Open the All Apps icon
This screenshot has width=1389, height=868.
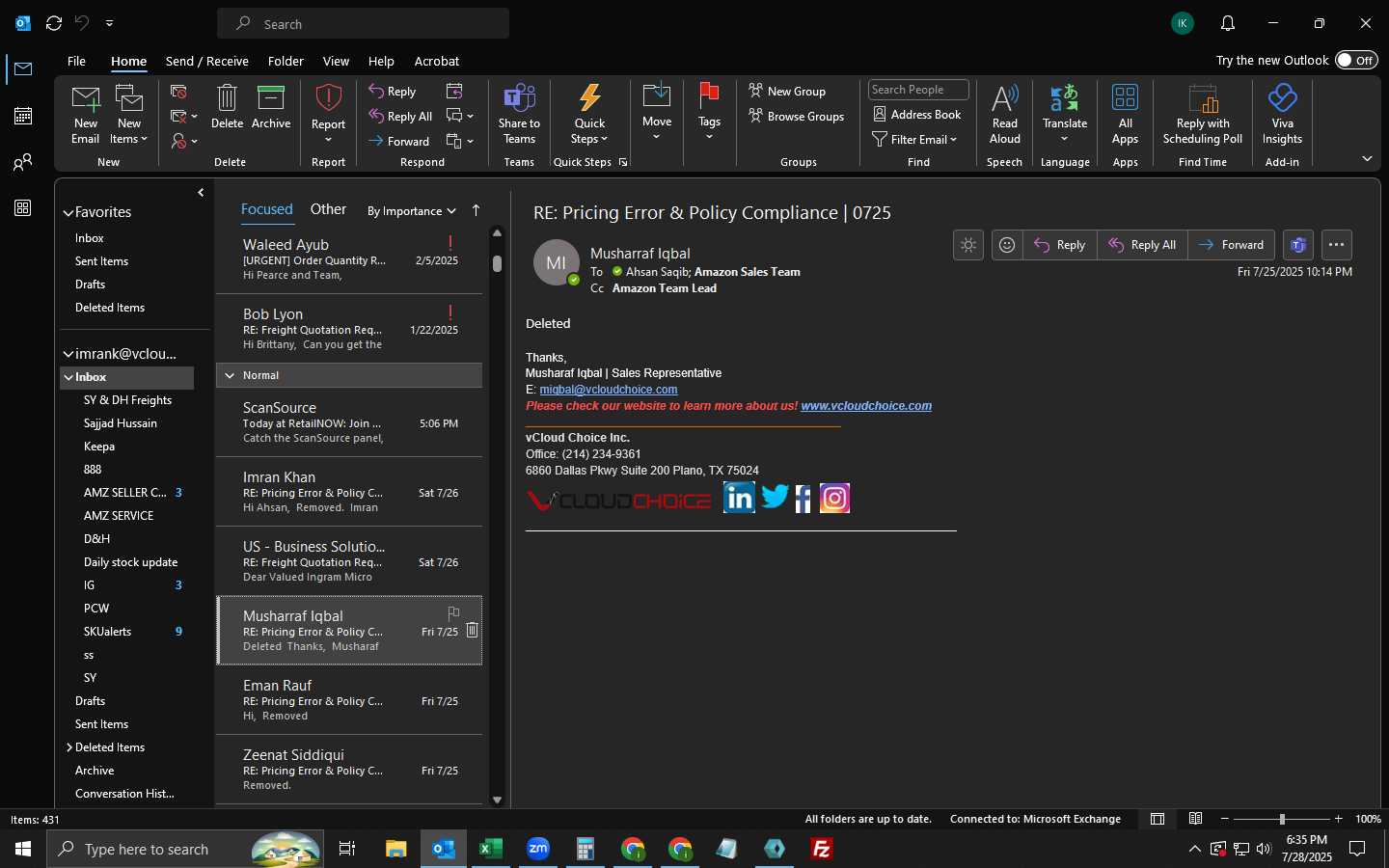pos(1125,98)
